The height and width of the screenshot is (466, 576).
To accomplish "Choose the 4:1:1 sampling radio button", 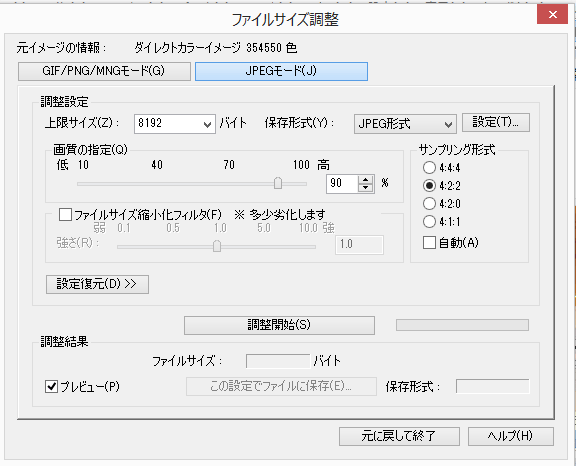I will [429, 221].
